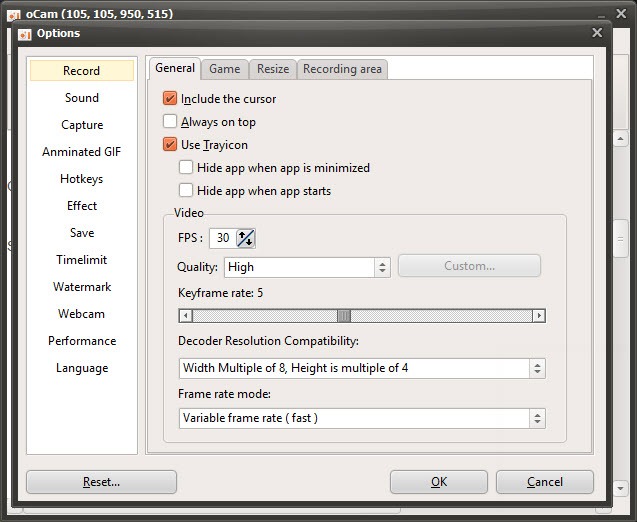Open Watermark settings

82,287
